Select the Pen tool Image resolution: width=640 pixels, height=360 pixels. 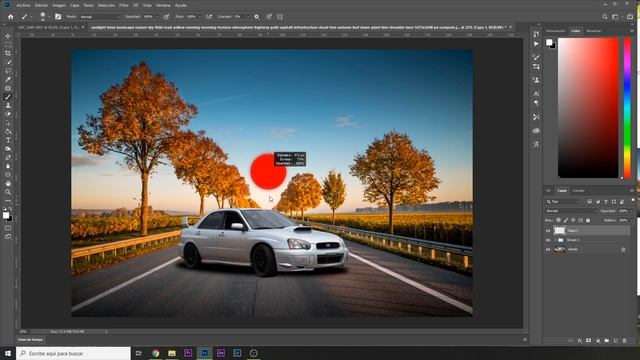click(x=8, y=157)
